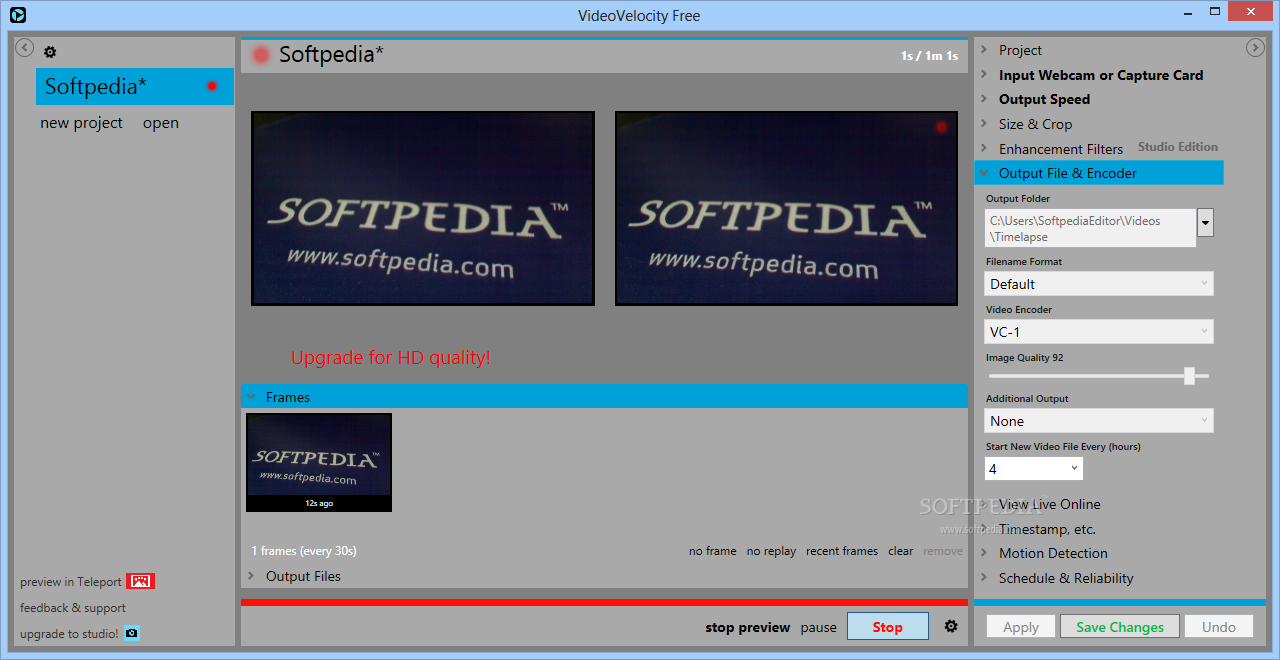The image size is (1280, 660).
Task: Click the Studio Edition label
Action: 1178,147
